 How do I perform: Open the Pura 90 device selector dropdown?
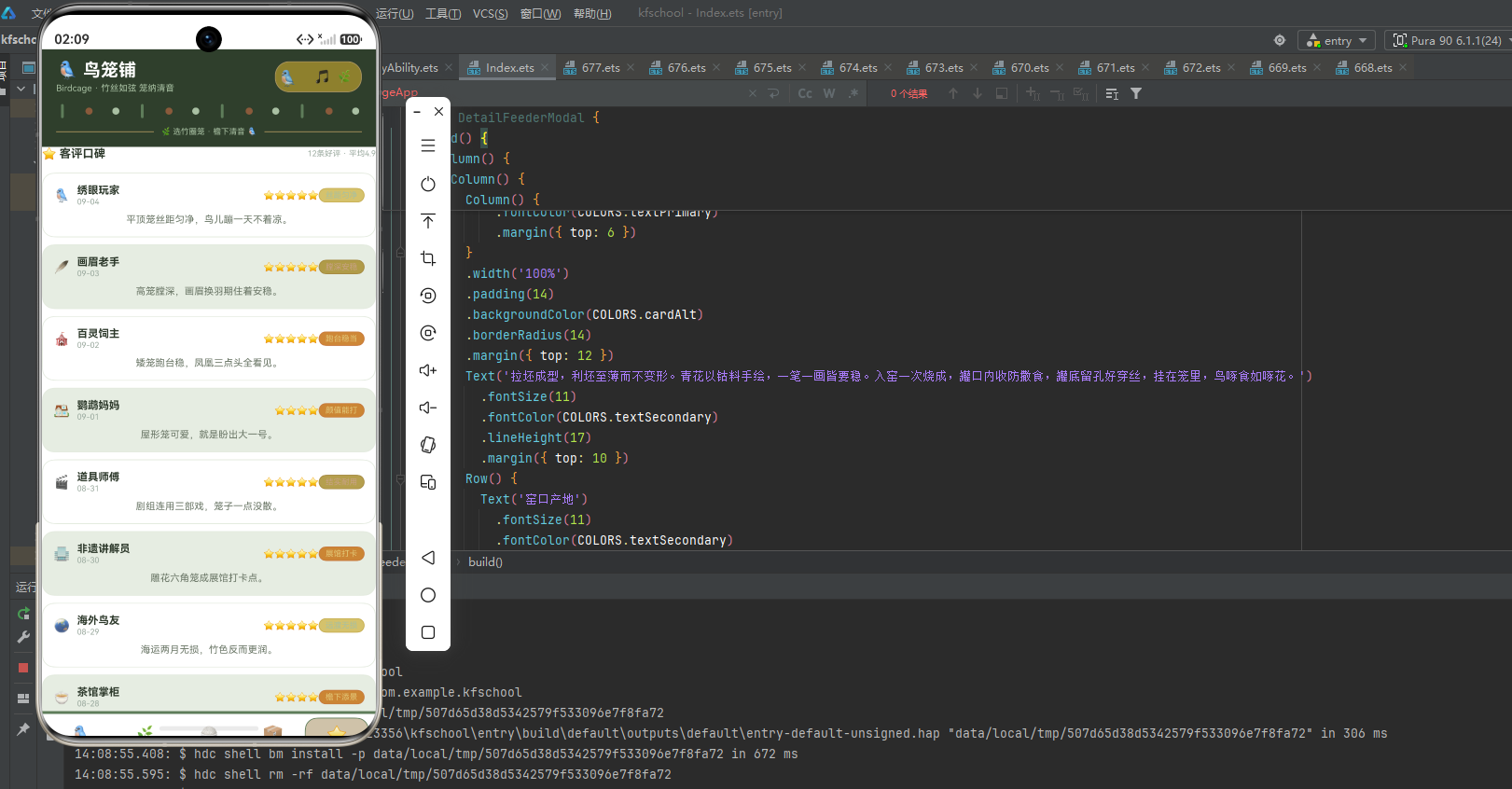[x=1449, y=40]
